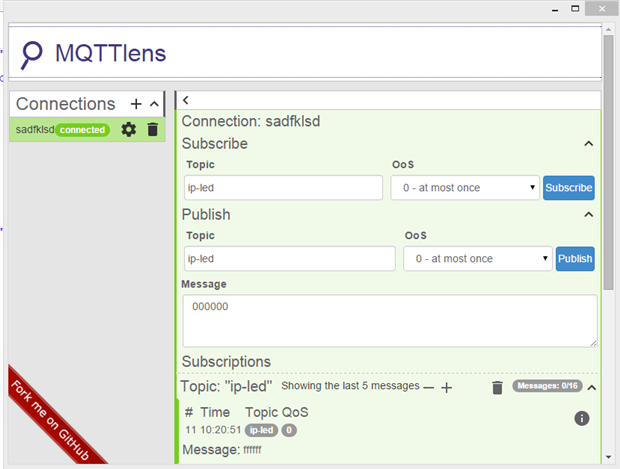Increase number of shown messages with plus
The image size is (620, 469).
click(x=447, y=387)
